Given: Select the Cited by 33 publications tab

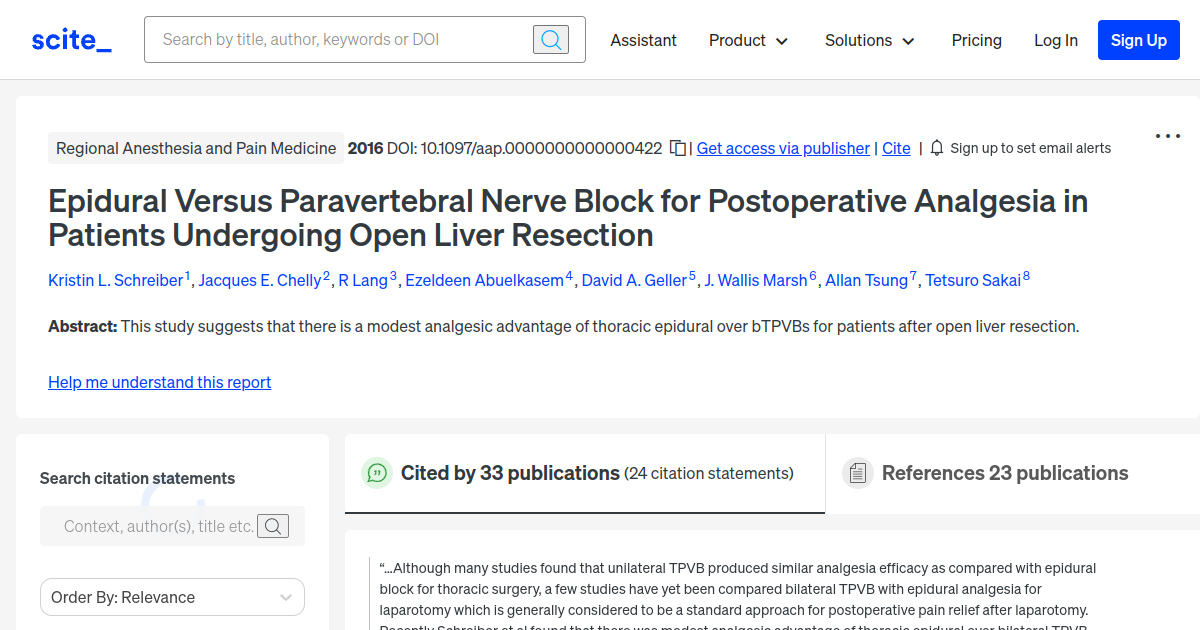Looking at the screenshot, I should pyautogui.click(x=511, y=472).
